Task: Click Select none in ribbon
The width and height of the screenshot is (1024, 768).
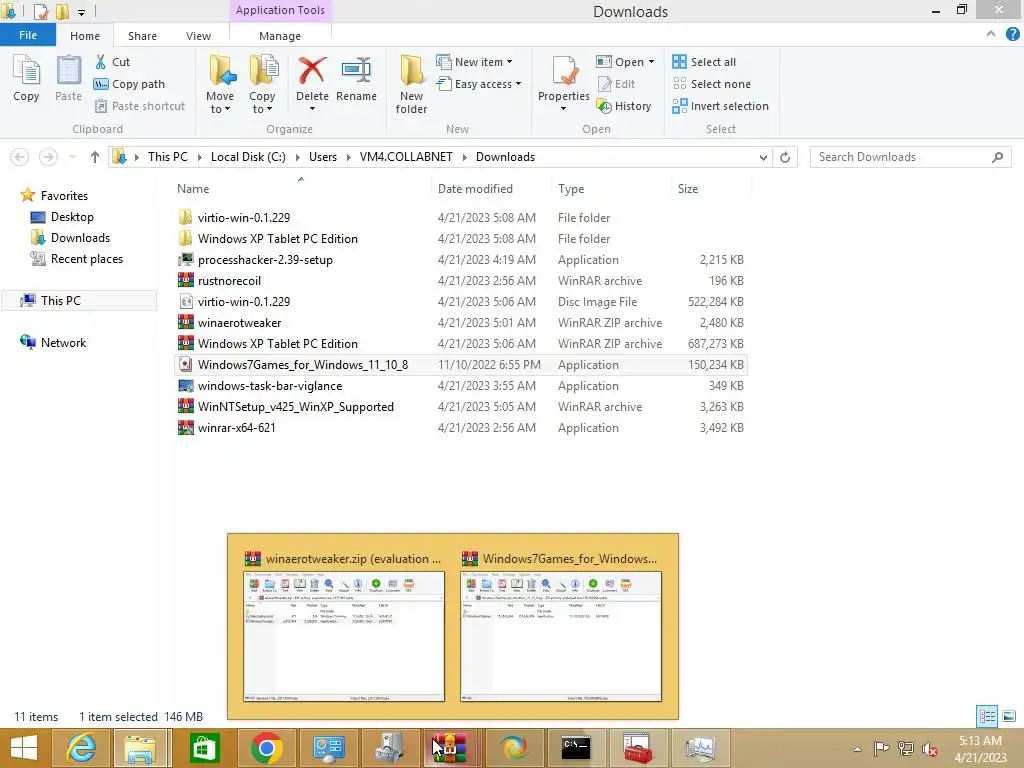Action: point(712,84)
